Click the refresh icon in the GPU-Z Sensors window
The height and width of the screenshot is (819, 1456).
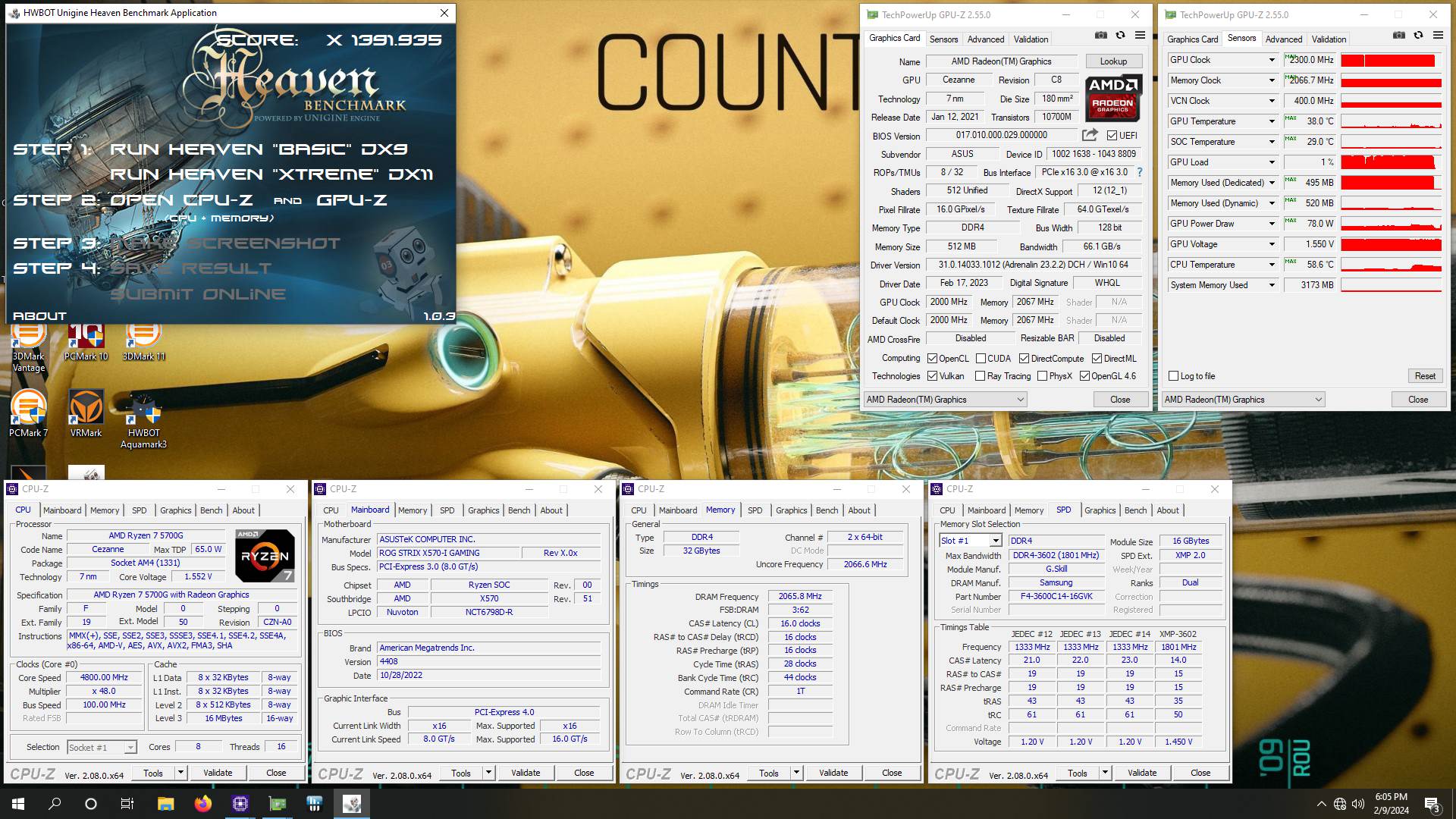pyautogui.click(x=1418, y=35)
